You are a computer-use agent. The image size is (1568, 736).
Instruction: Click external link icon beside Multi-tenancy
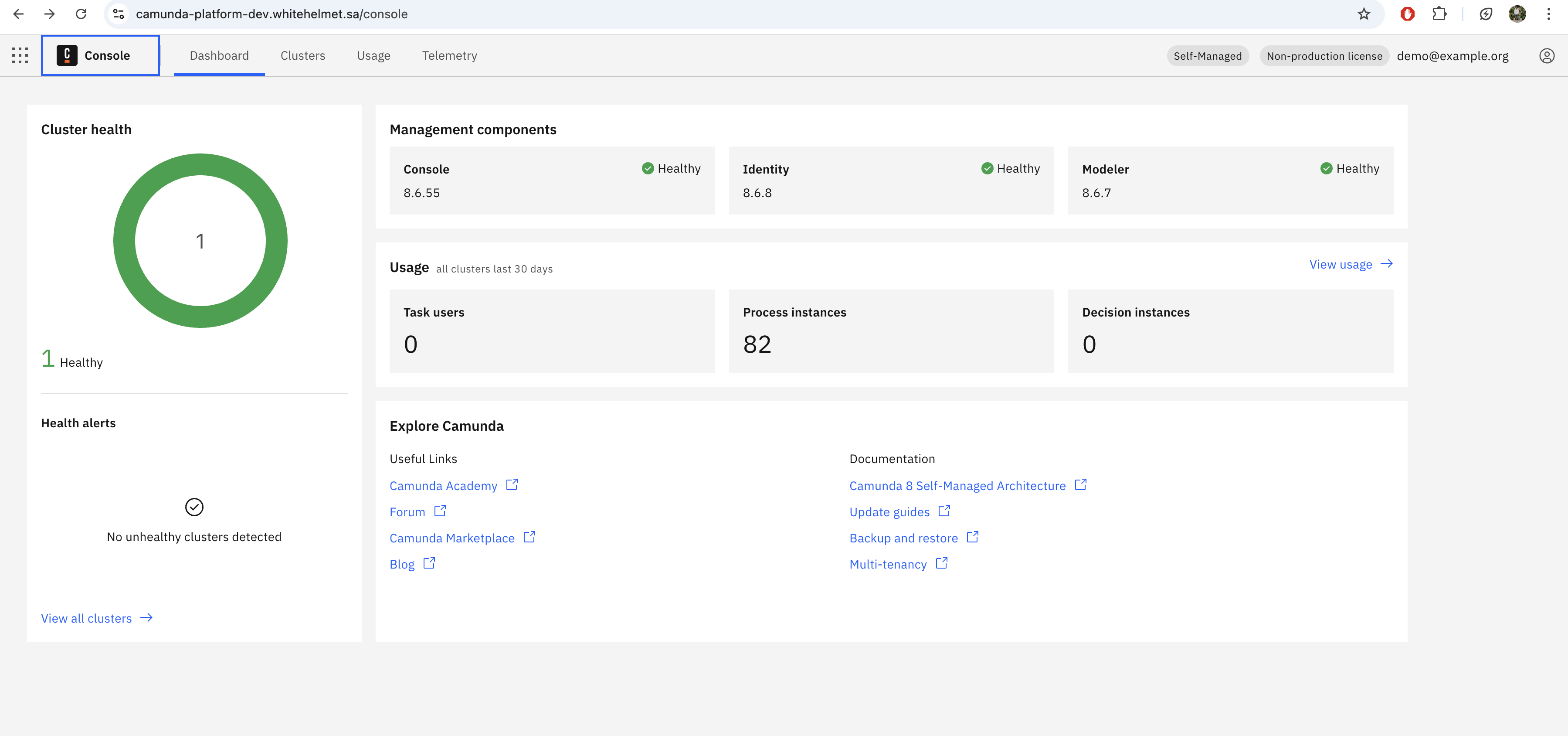pyautogui.click(x=942, y=563)
